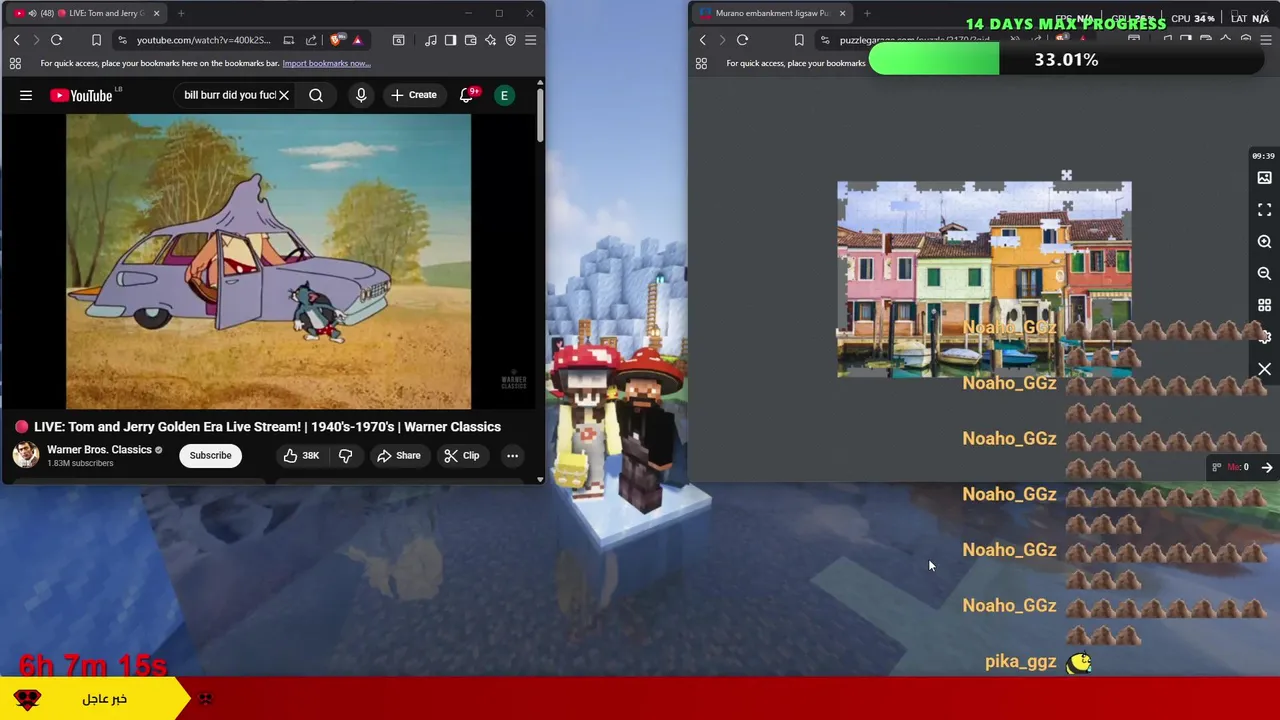Open a new tab in YouTube window
1280x720 pixels.
(x=181, y=13)
